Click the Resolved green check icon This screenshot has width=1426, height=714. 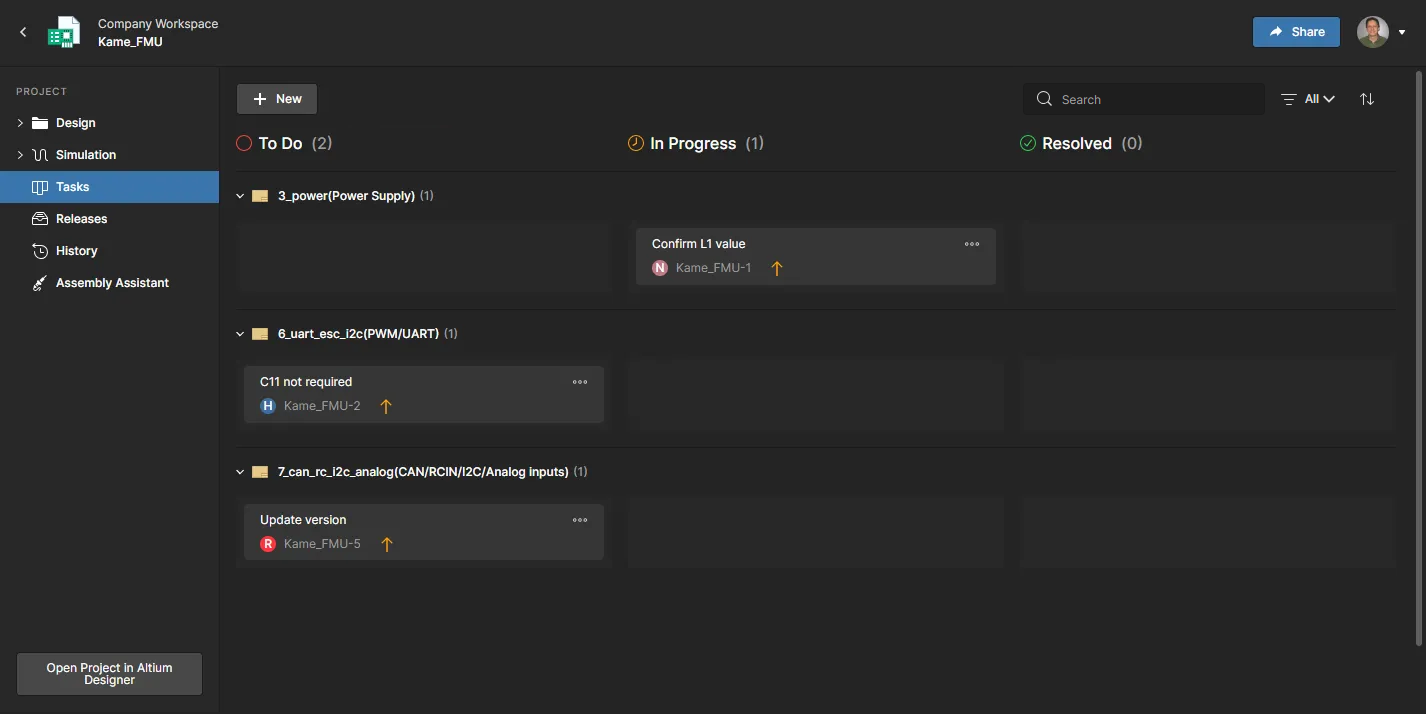(1027, 143)
